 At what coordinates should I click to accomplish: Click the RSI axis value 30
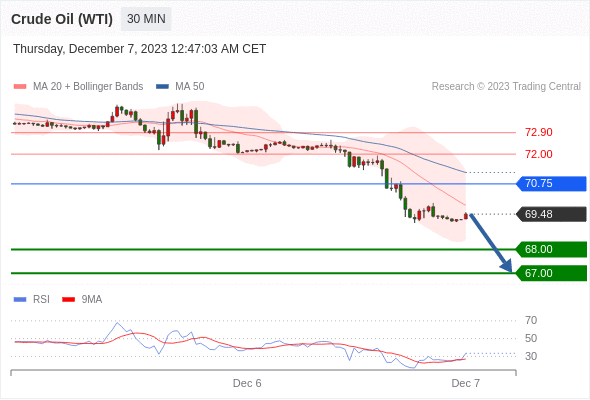(531, 356)
